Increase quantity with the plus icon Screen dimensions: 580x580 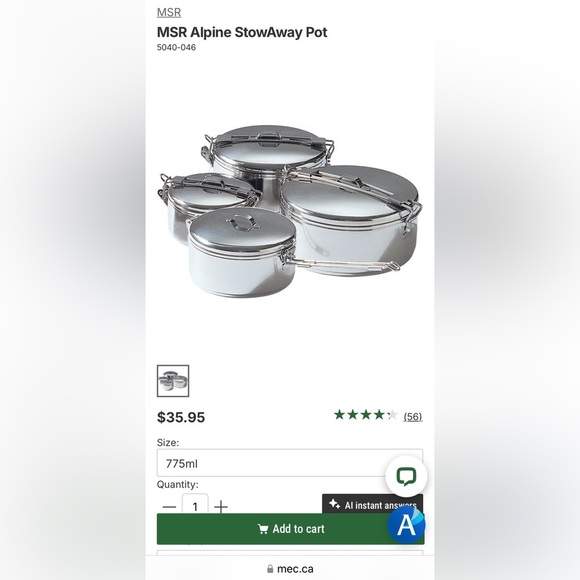221,507
